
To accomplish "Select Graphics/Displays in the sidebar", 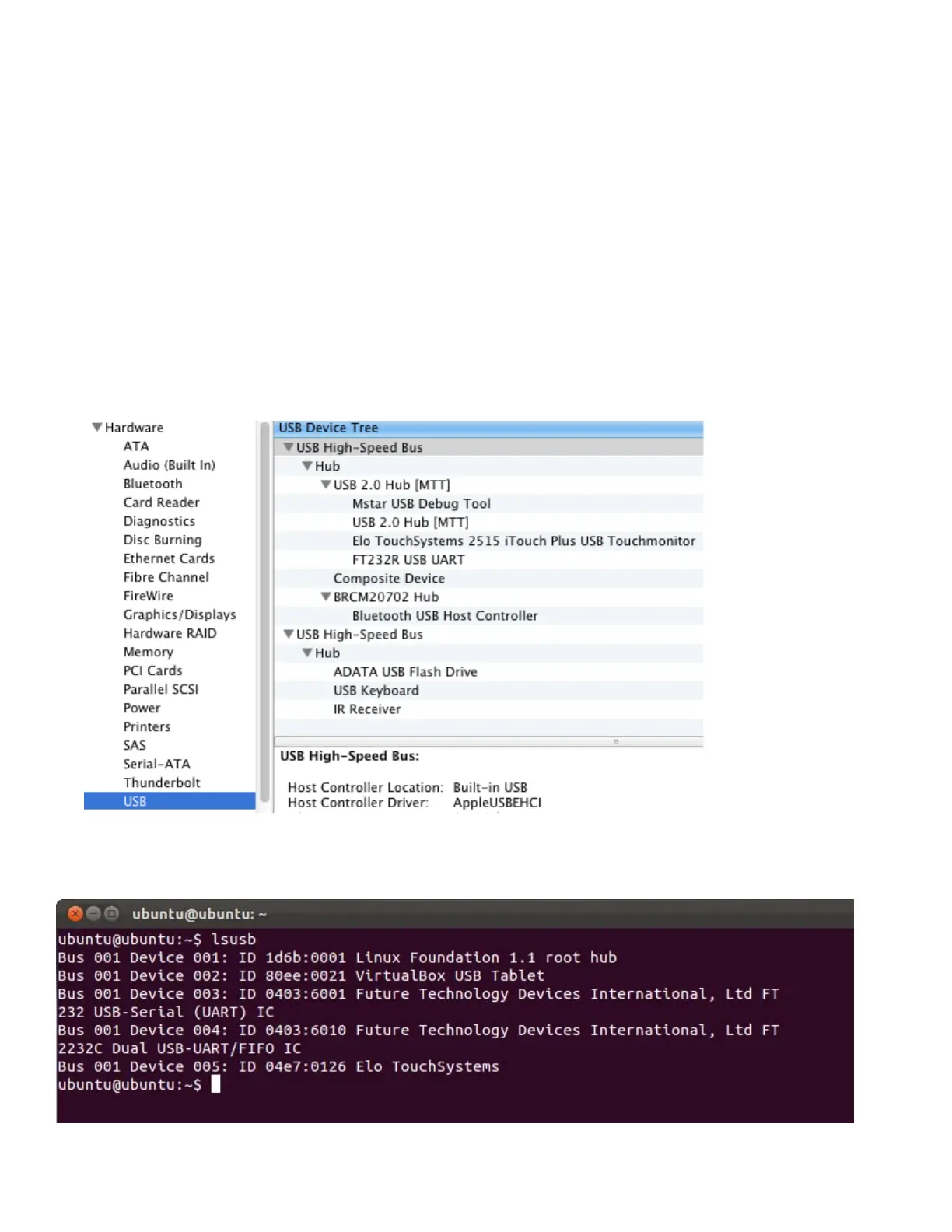I will 179,614.
